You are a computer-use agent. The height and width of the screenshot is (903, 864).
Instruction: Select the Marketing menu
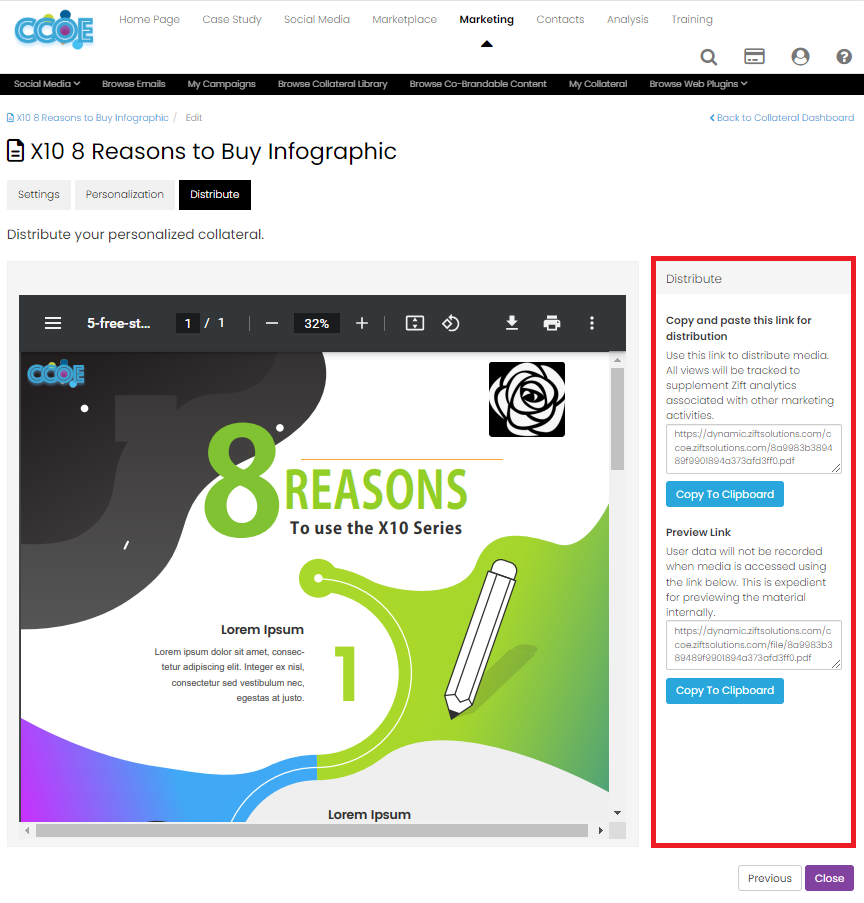(x=486, y=20)
